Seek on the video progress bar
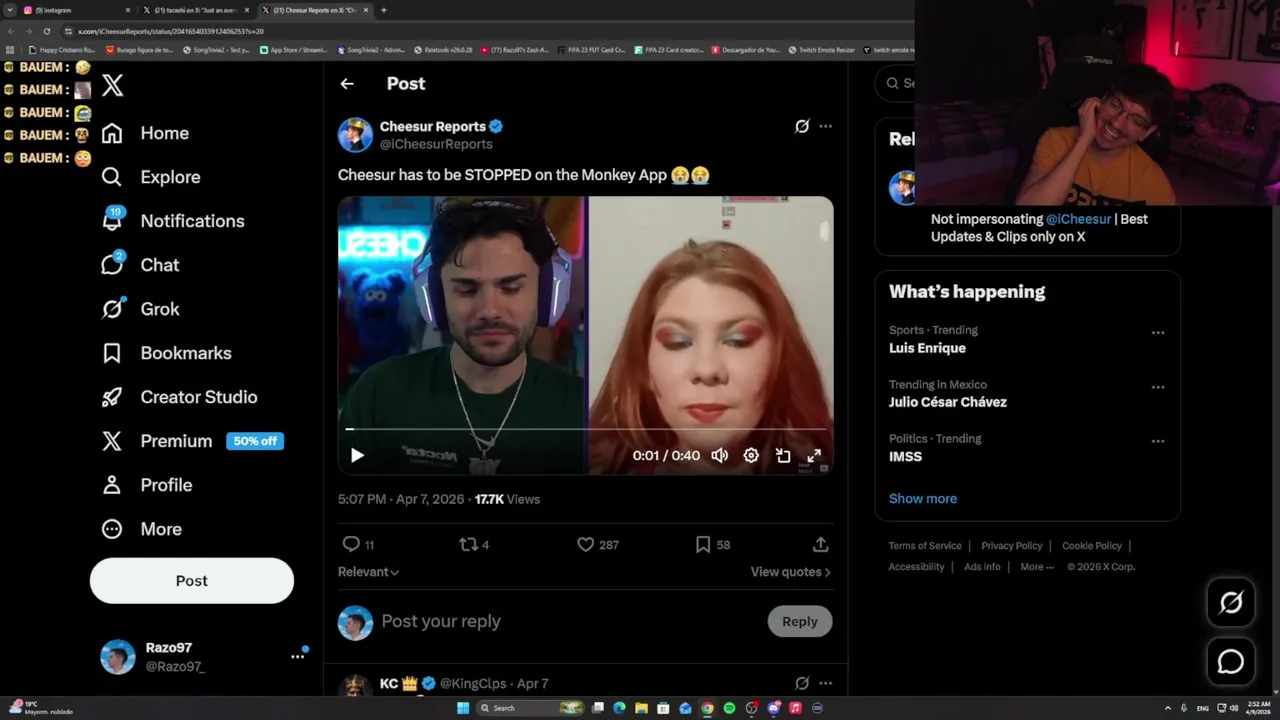 [585, 429]
